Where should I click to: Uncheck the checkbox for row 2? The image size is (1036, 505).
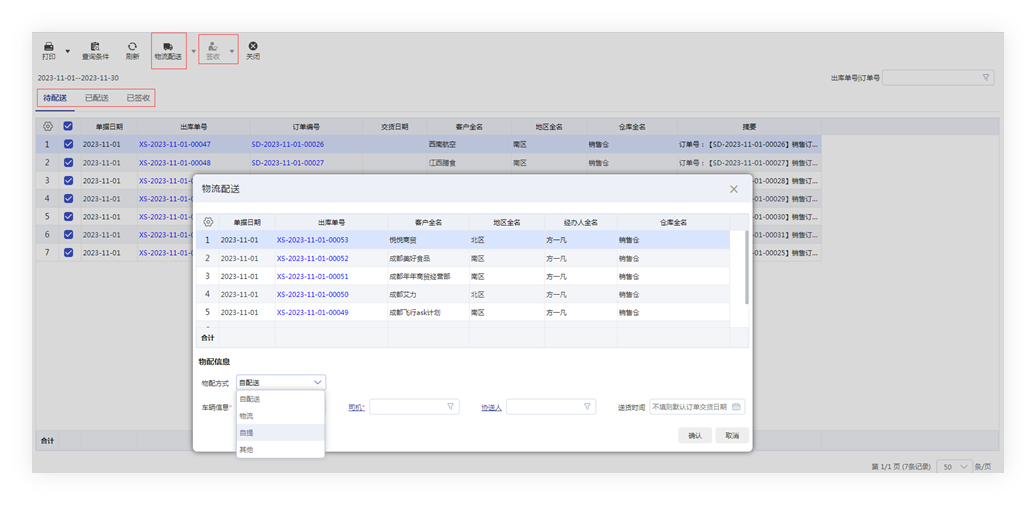click(x=68, y=162)
